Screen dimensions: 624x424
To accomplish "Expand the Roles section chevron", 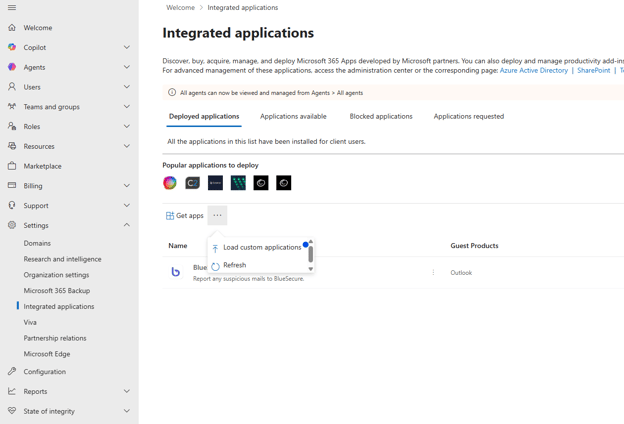I will [x=127, y=126].
